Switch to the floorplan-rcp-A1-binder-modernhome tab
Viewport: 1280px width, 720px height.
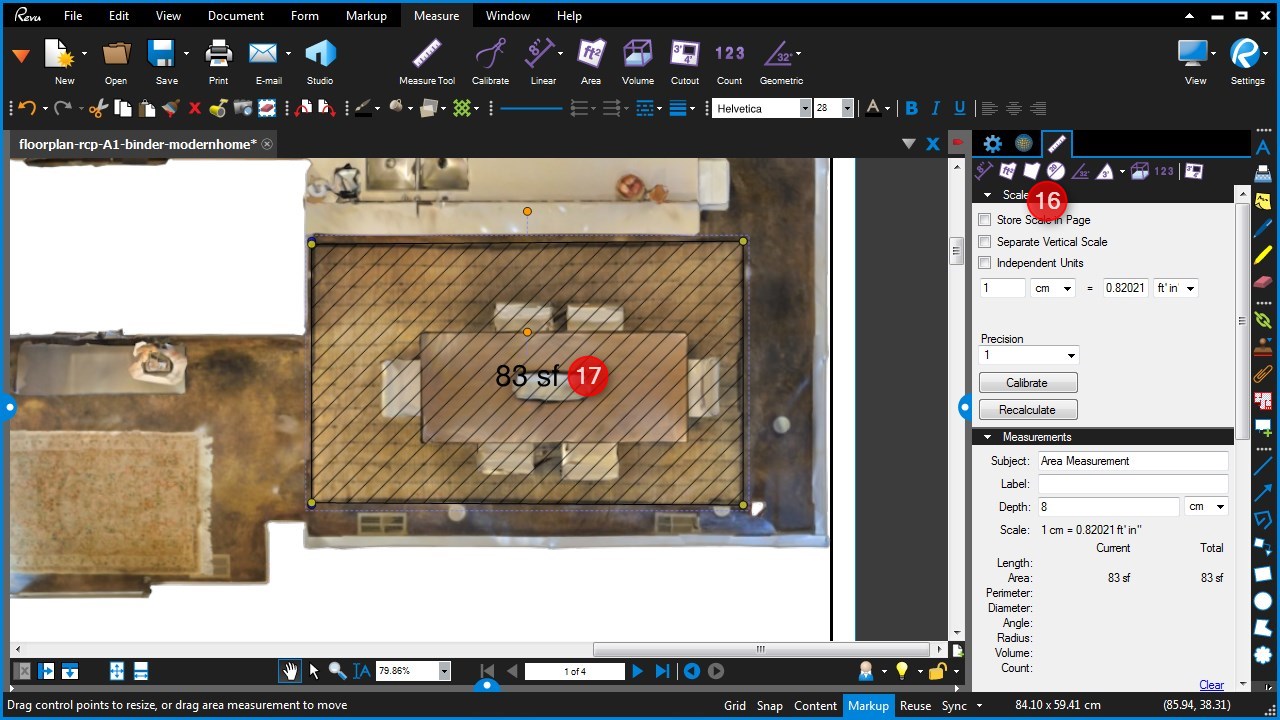138,144
